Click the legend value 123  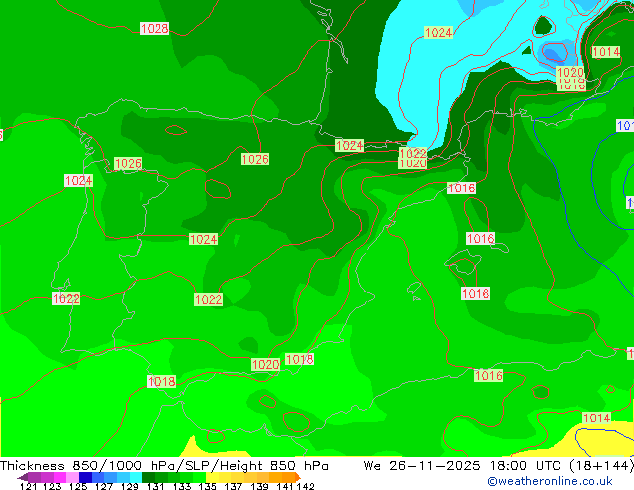pos(52,486)
